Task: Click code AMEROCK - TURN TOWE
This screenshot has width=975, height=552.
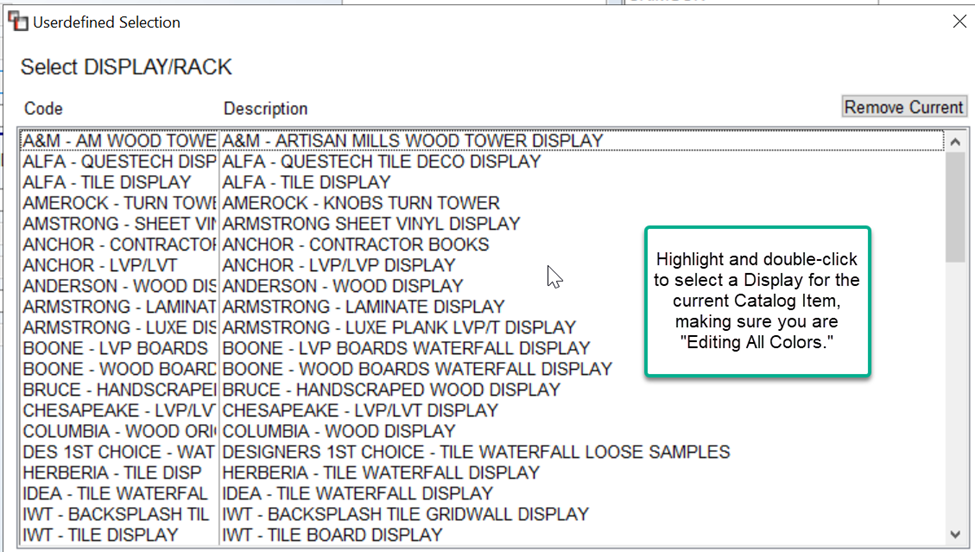Action: tap(119, 203)
